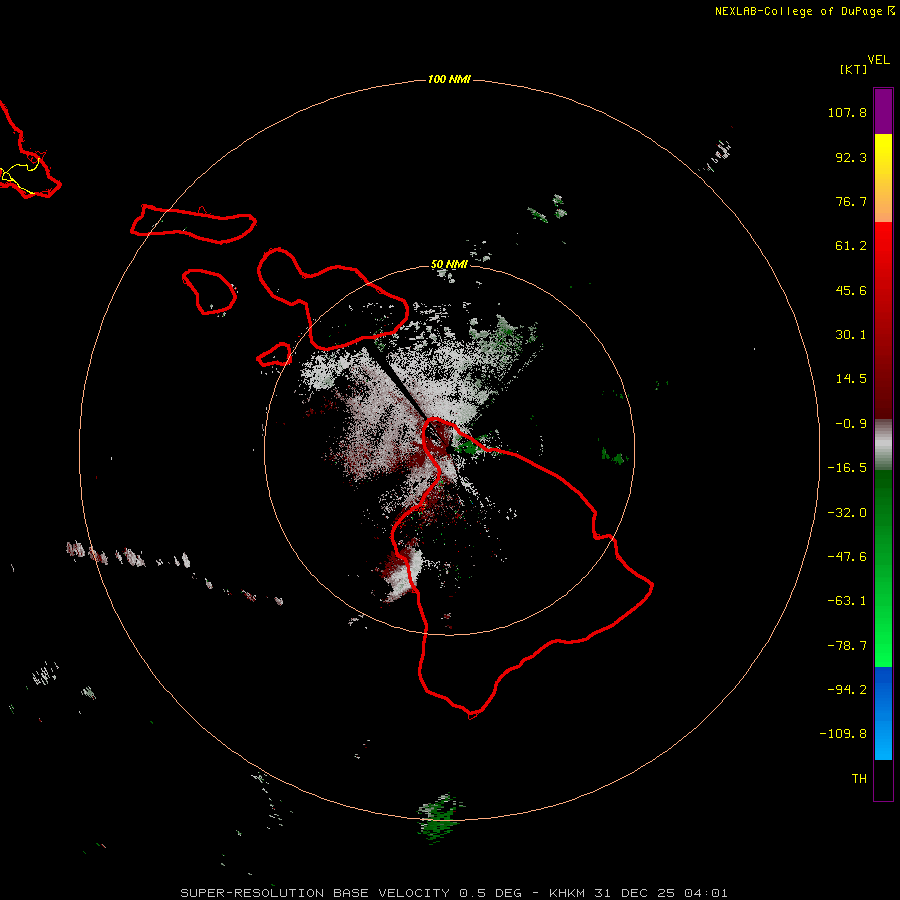
Task: Click the green echo cluster on the southern 100 NMI ring
Action: (437, 818)
